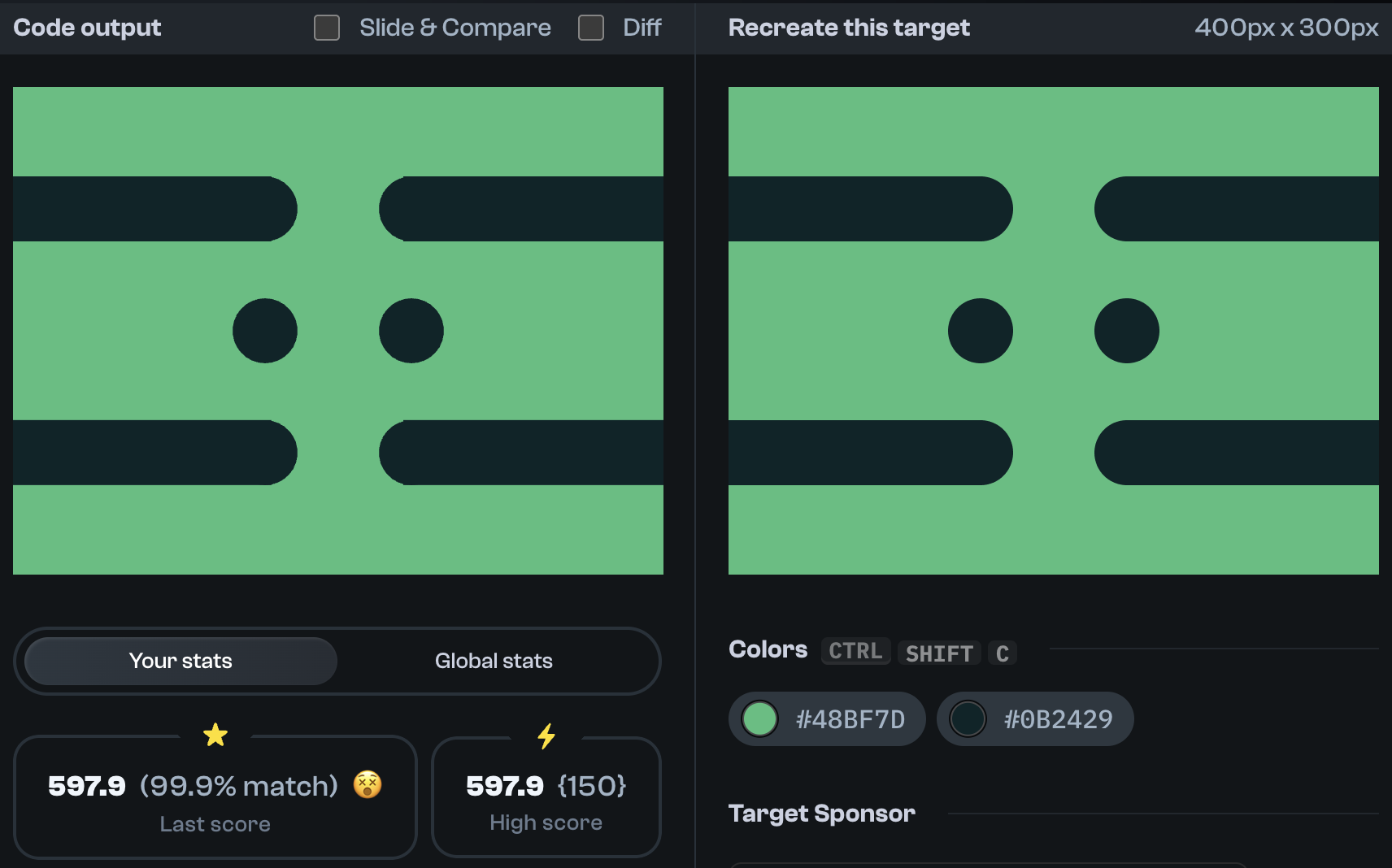
Task: Click the Colors section header
Action: click(767, 649)
